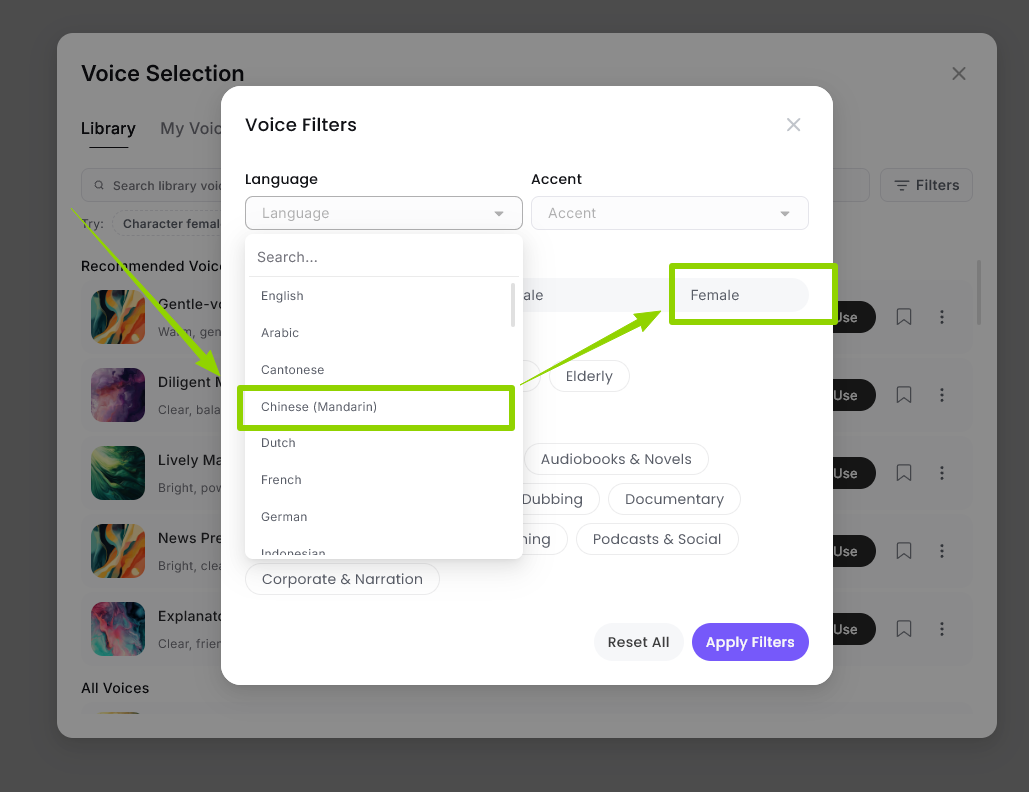Expand the Language dropdown arrow

499,214
